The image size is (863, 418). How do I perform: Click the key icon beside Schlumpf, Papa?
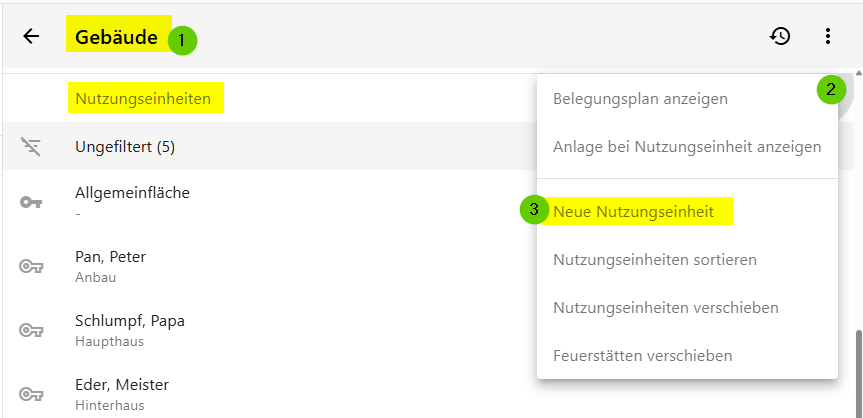point(31,330)
